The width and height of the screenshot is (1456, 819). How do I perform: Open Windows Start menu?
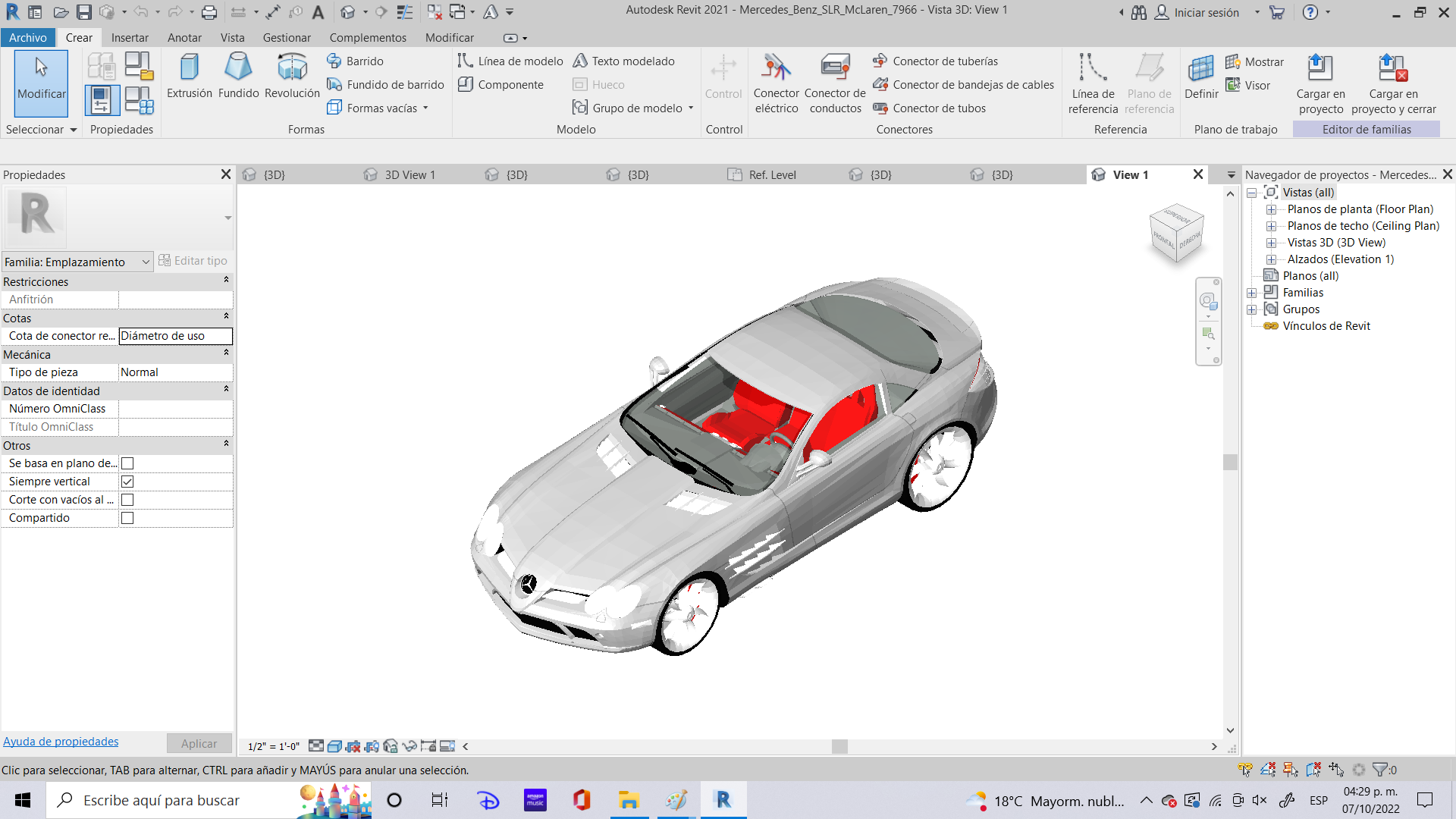tap(23, 800)
